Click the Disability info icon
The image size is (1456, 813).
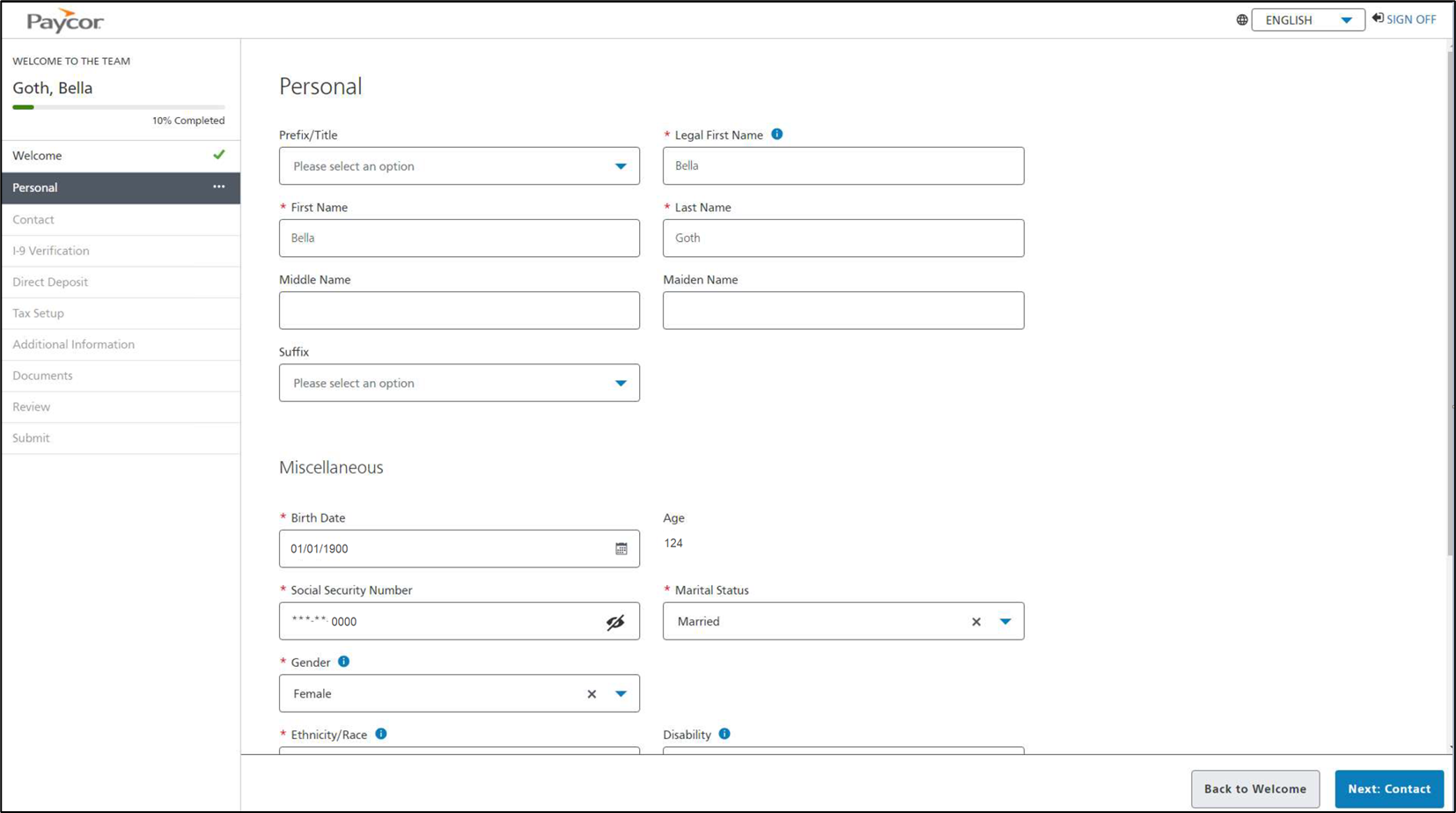[724, 734]
